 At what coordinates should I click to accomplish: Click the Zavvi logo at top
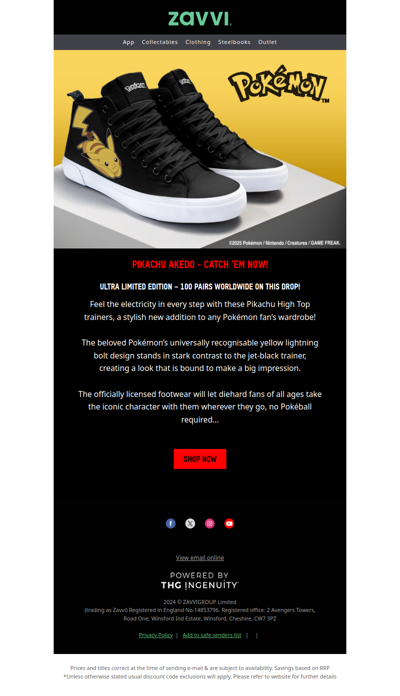200,19
